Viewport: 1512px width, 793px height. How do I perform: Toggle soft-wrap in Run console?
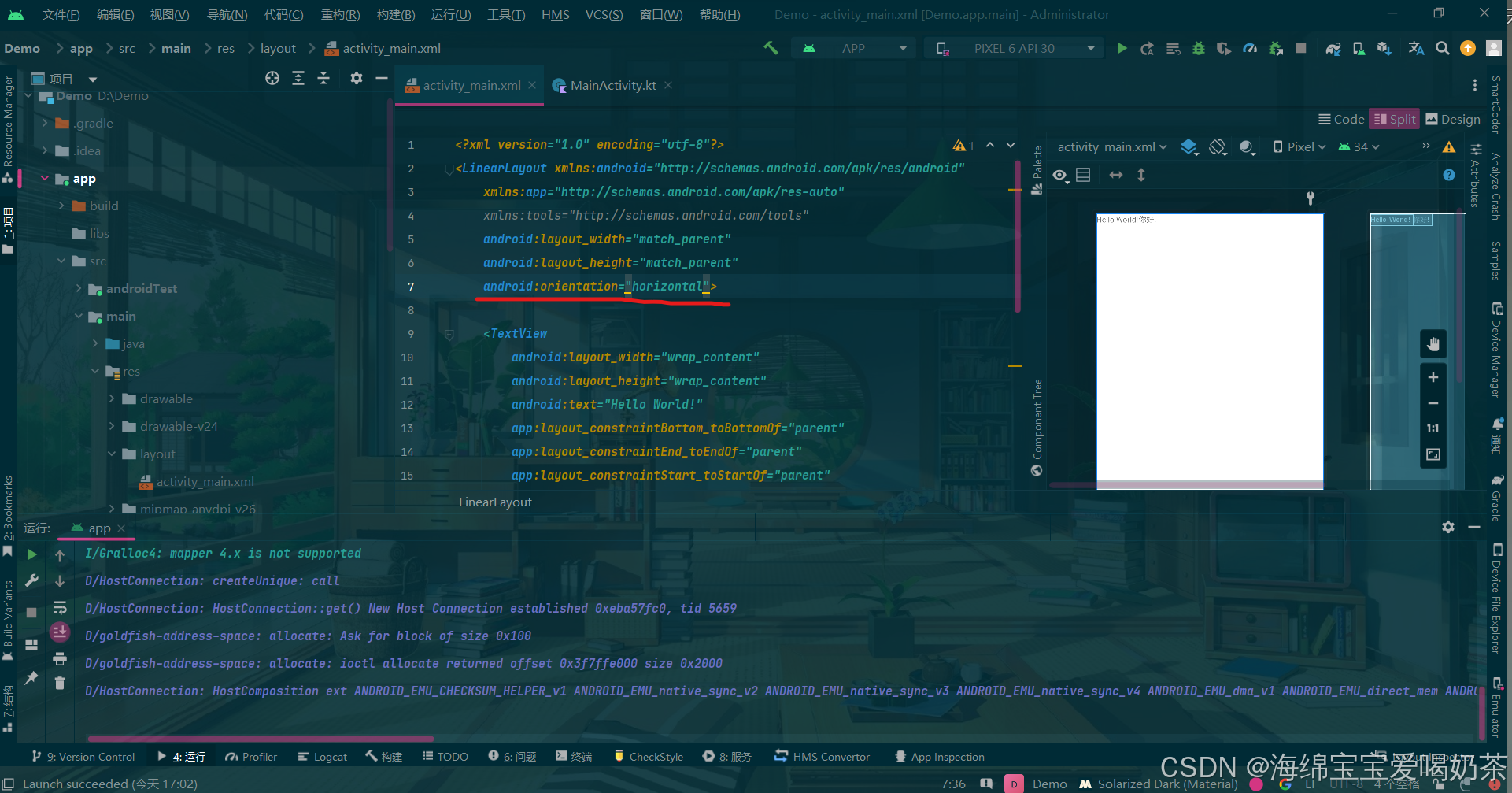click(60, 607)
